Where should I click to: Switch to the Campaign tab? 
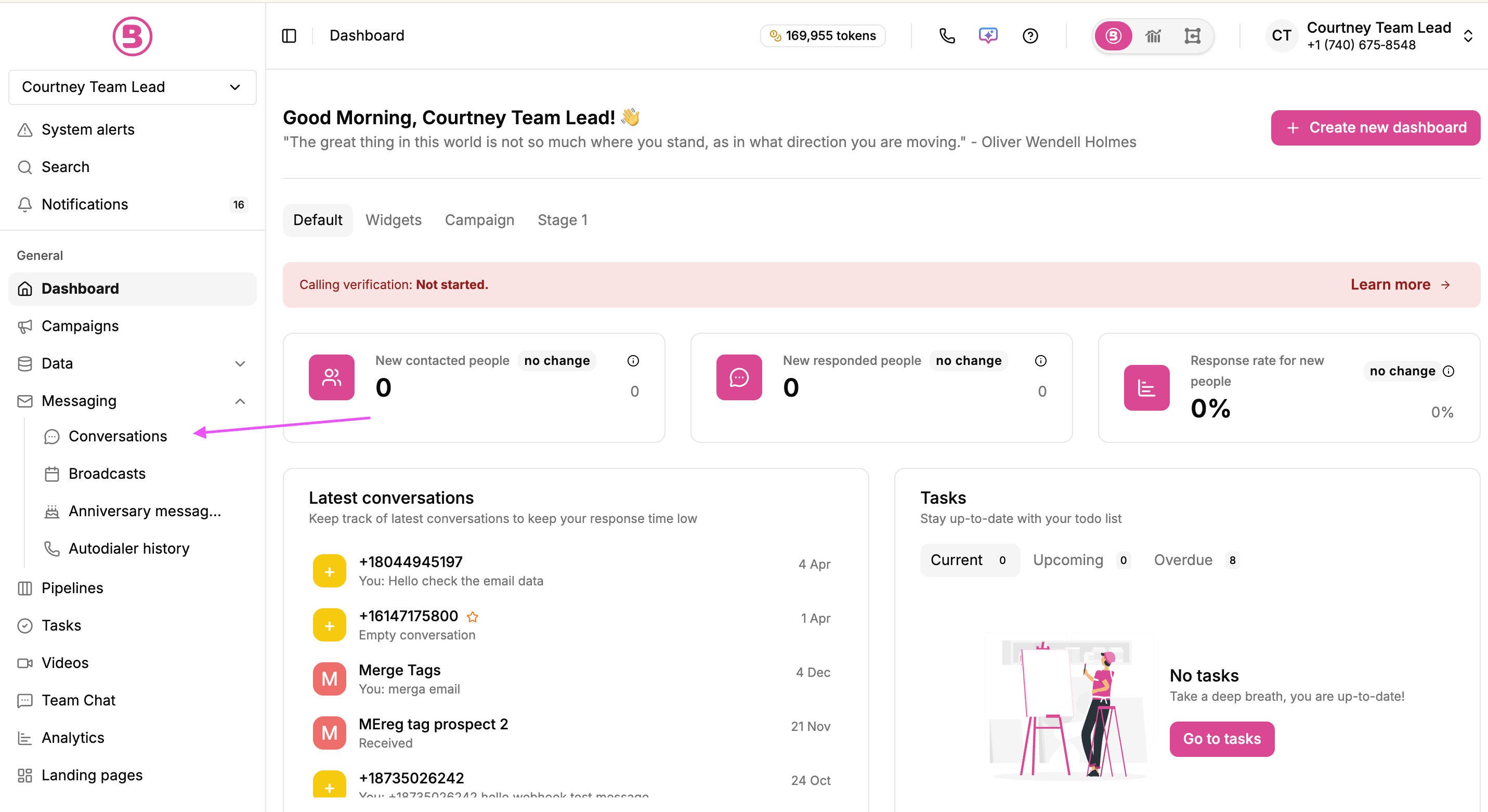coord(479,220)
